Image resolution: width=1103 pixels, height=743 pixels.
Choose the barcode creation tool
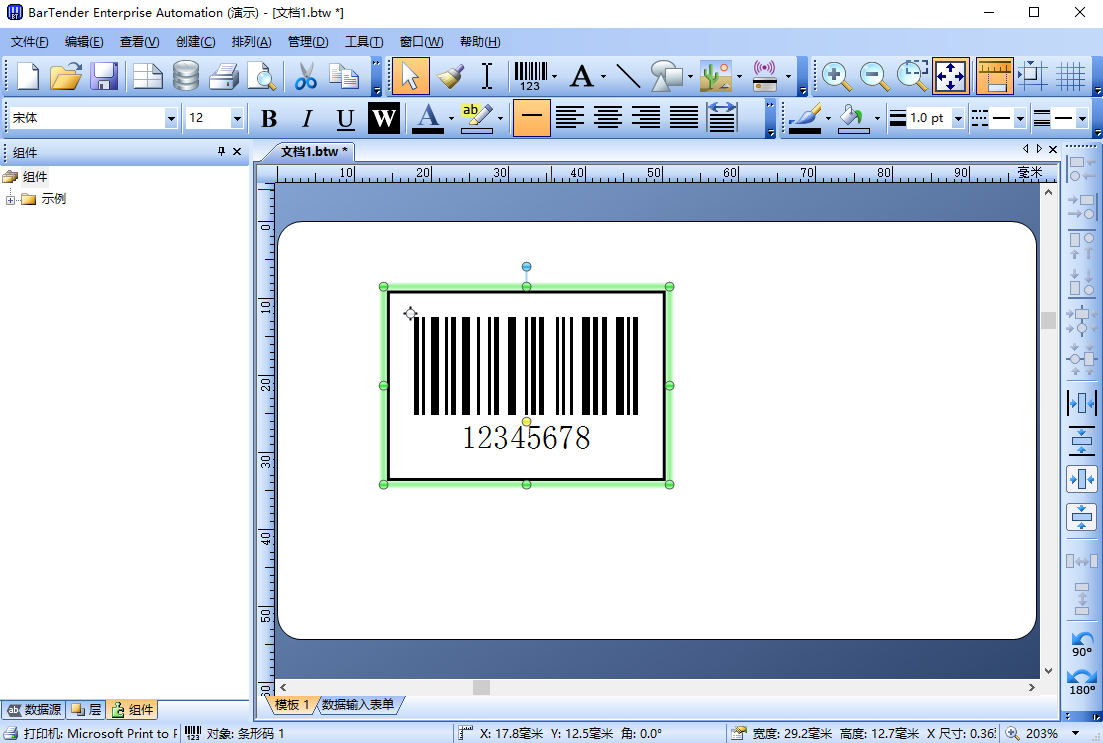[x=530, y=76]
